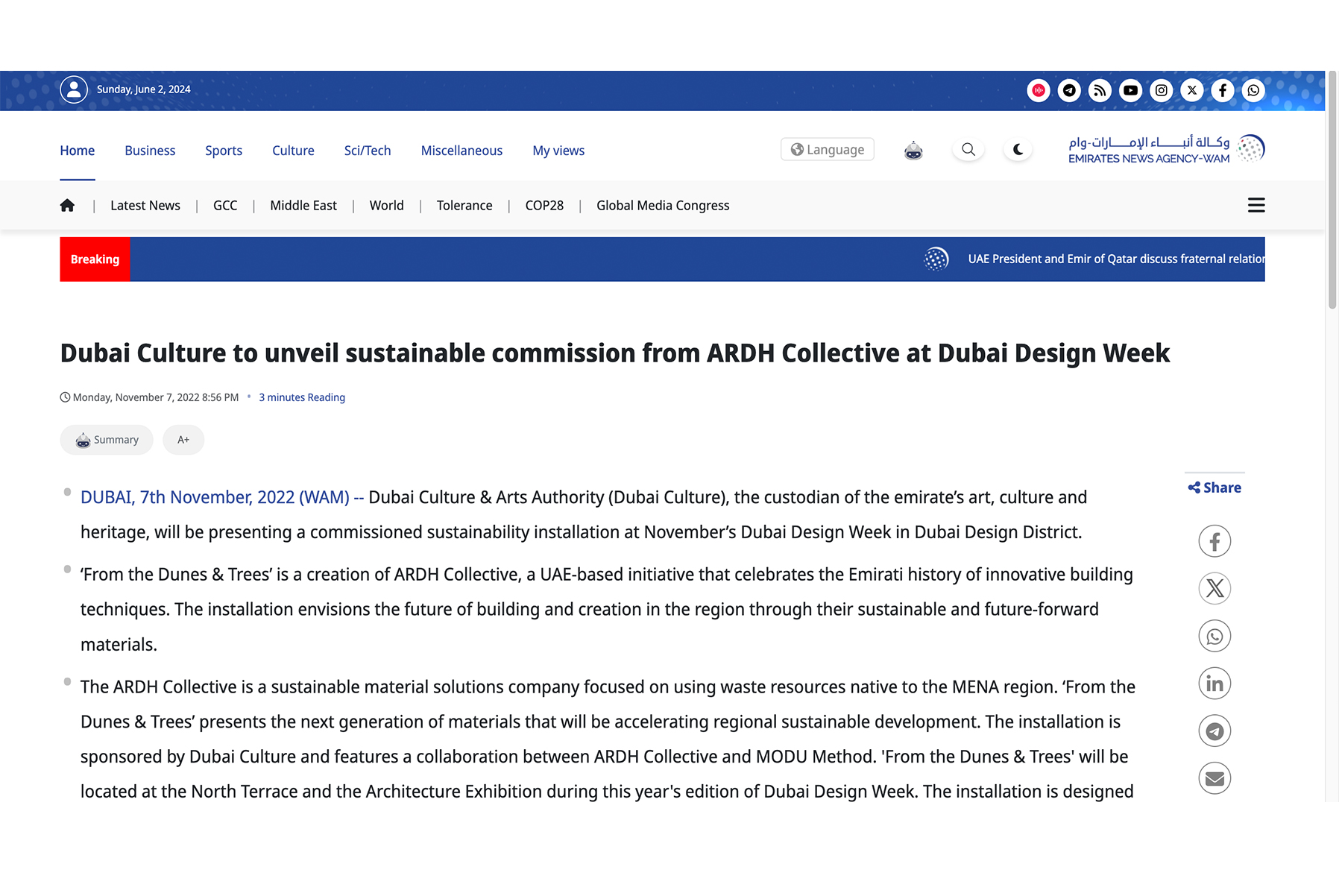Image resolution: width=1339 pixels, height=896 pixels.
Task: Click the Emirates News Agency-WAM logo
Action: pyautogui.click(x=1166, y=149)
